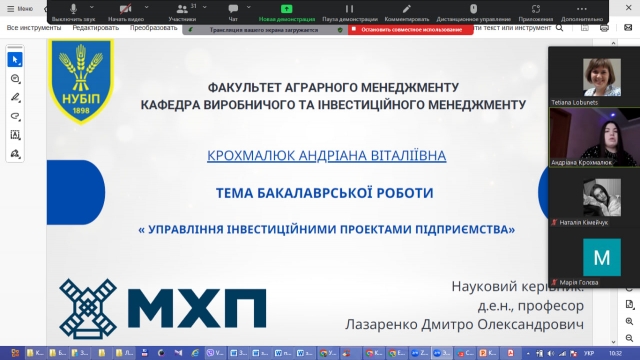This screenshot has width=640, height=360.
Task: Click the search magnifier icon in toolbar
Action: pyautogui.click(x=560, y=28)
